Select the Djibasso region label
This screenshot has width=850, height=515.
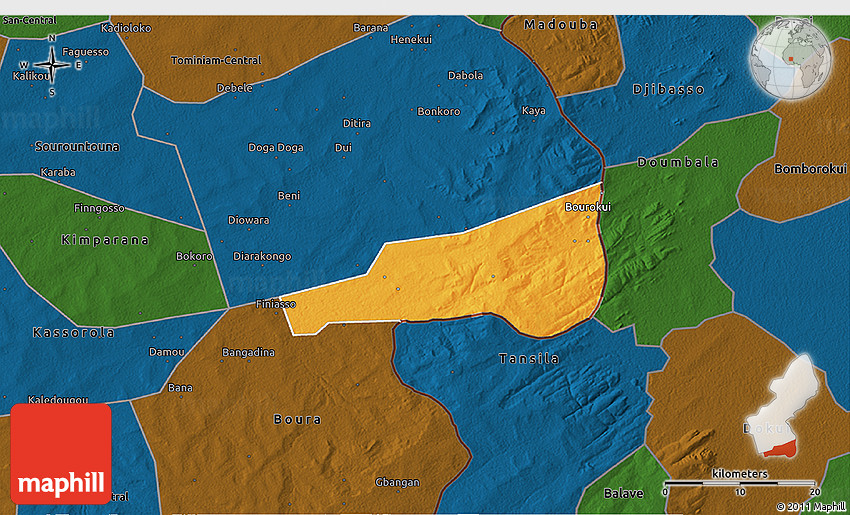pyautogui.click(x=668, y=89)
